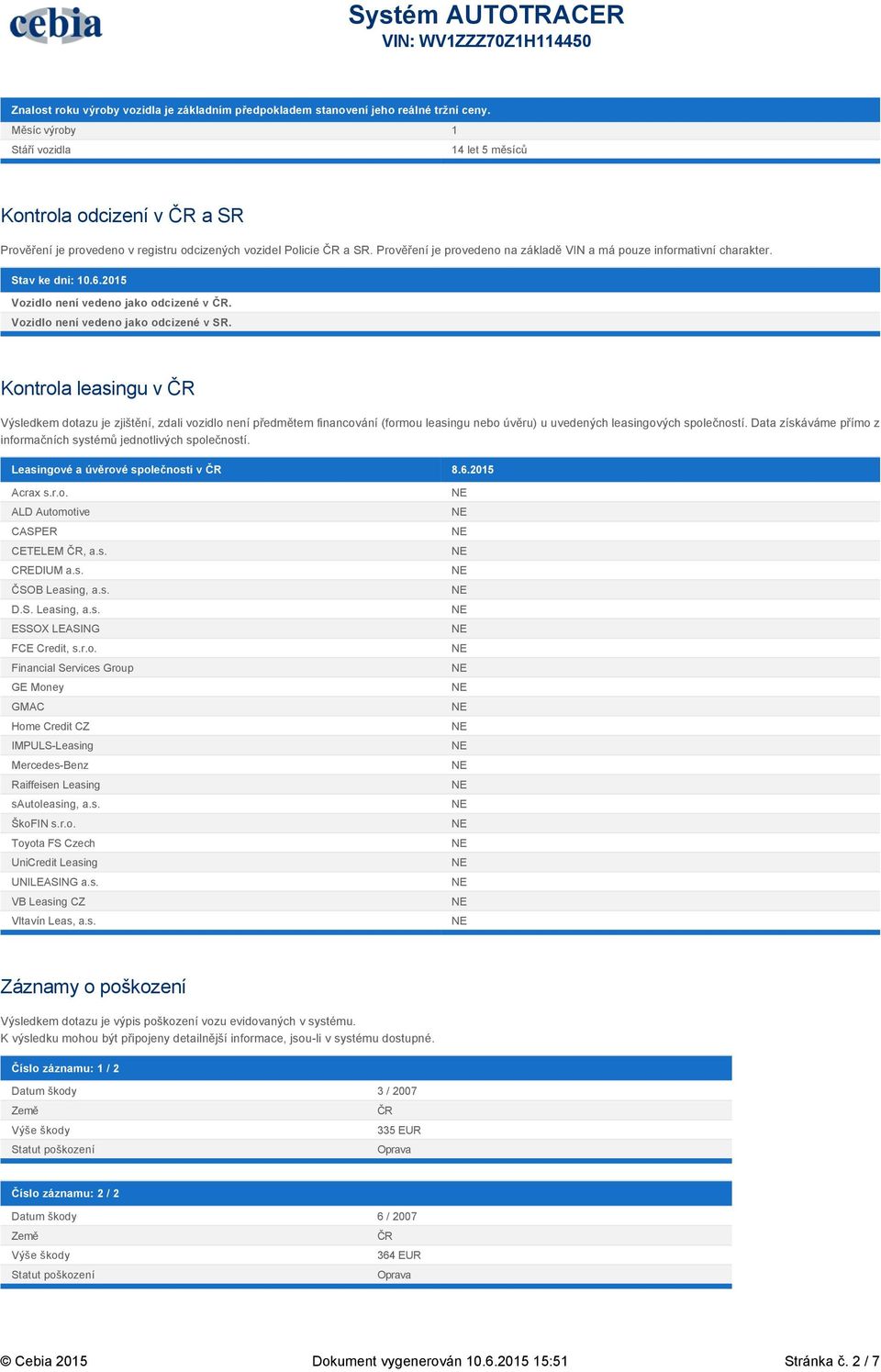Click the '© Cebia 2015' footer text
Image resolution: width=881 pixels, height=1372 pixels.
pyautogui.click(x=44, y=1361)
